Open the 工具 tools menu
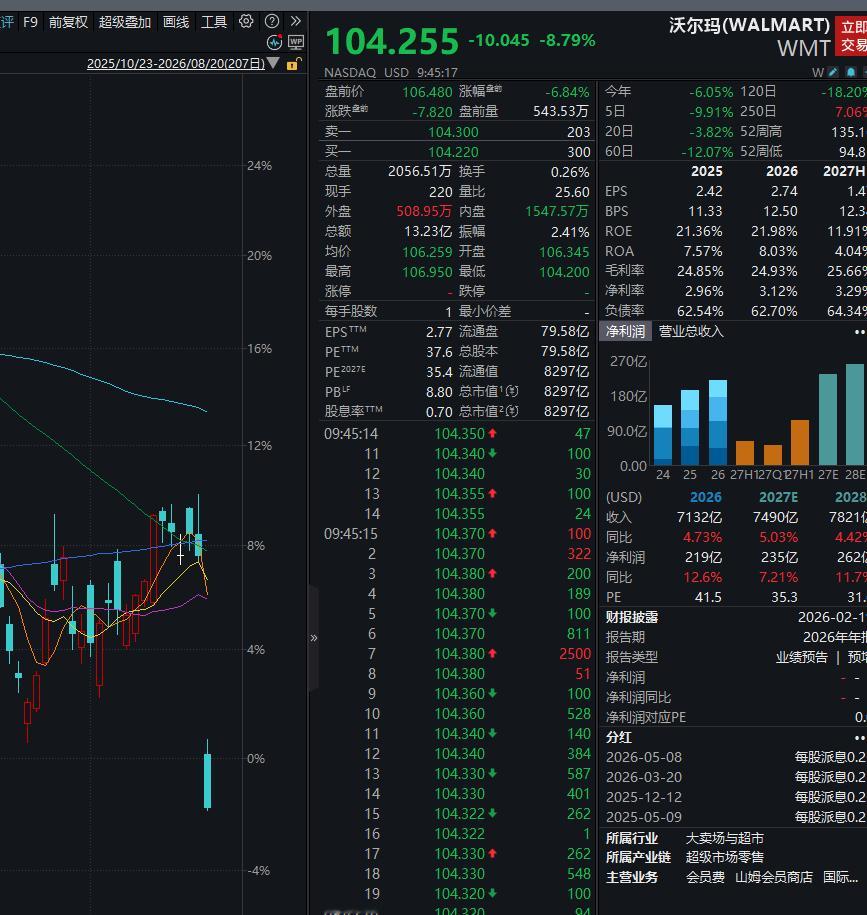 [x=214, y=22]
